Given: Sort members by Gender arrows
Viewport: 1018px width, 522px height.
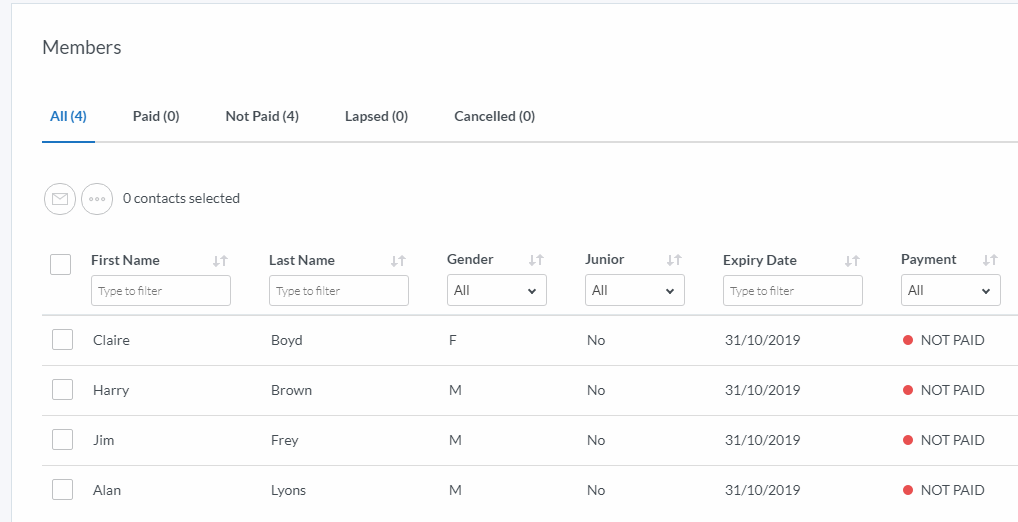Looking at the screenshot, I should 536,260.
